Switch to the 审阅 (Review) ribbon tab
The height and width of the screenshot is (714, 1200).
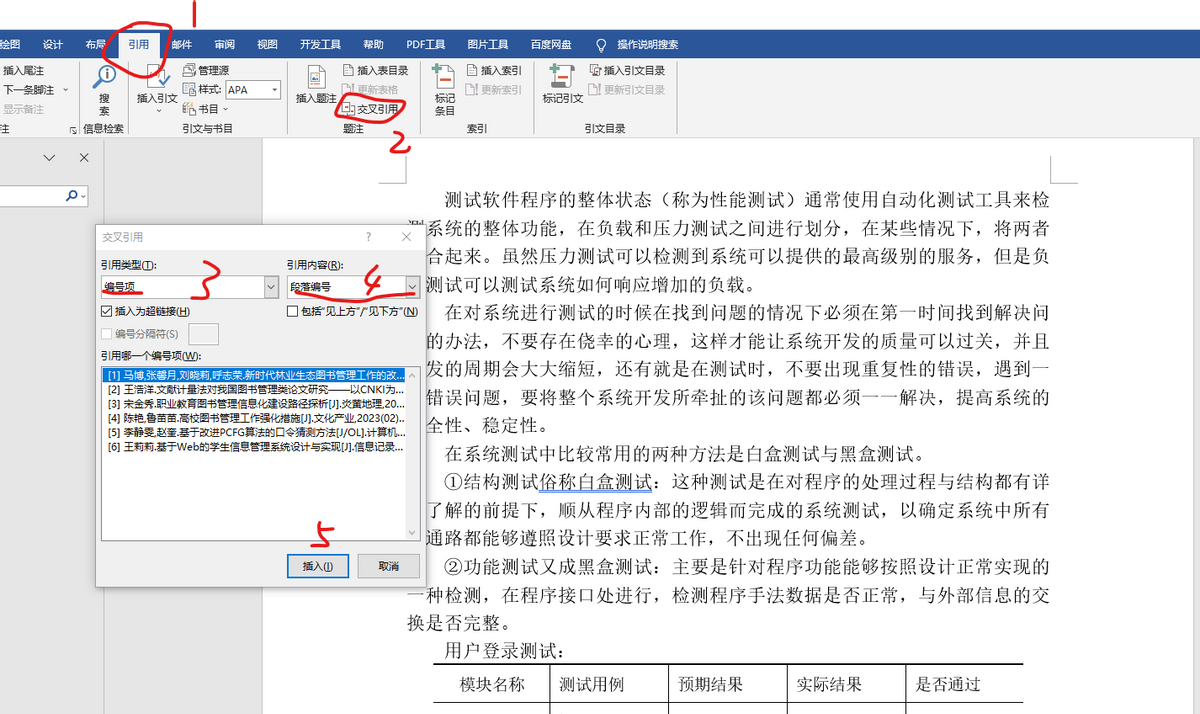pos(224,44)
